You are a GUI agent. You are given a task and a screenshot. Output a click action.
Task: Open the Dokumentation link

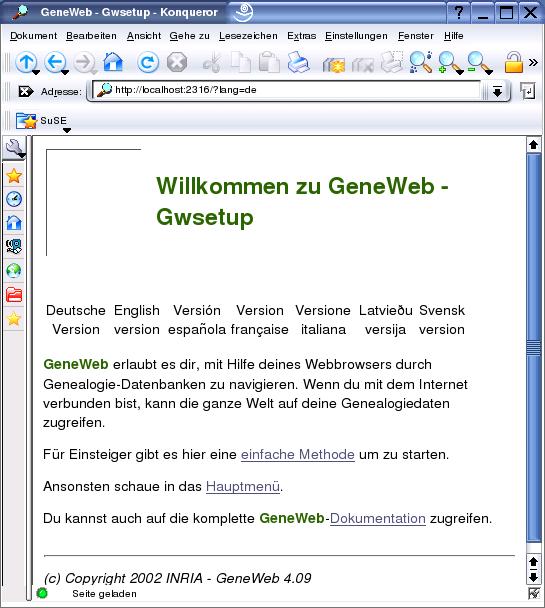coord(378,518)
